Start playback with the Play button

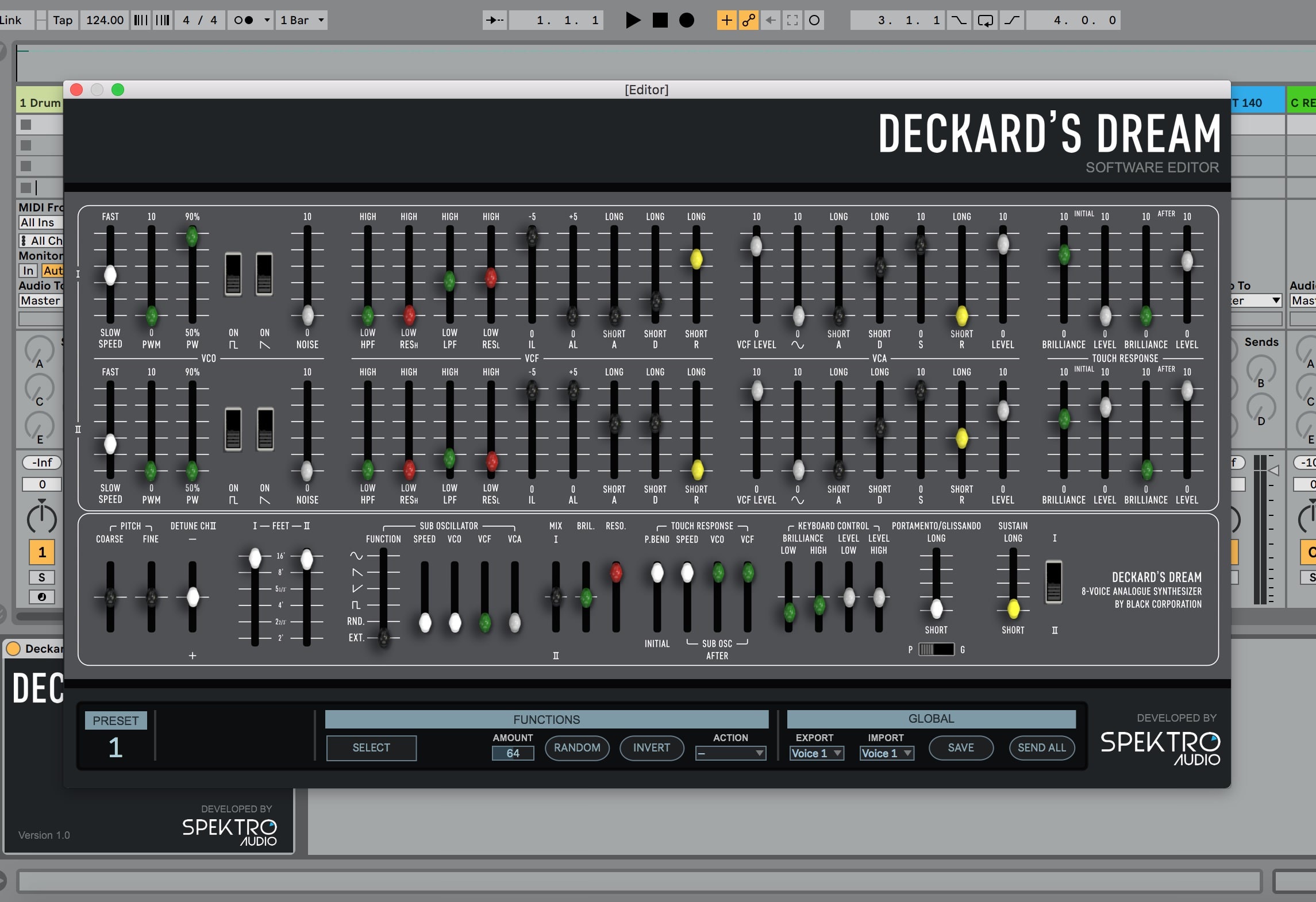[x=633, y=21]
